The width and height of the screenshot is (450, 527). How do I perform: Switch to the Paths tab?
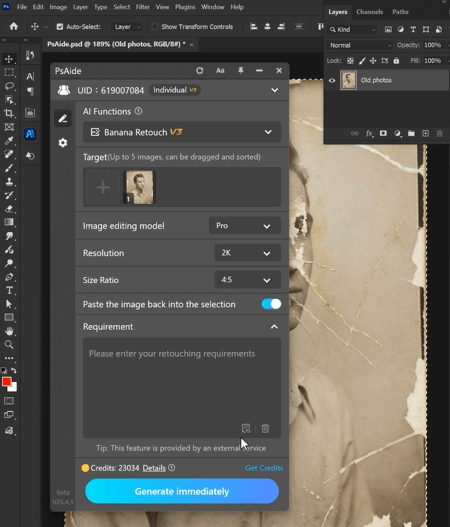point(400,12)
